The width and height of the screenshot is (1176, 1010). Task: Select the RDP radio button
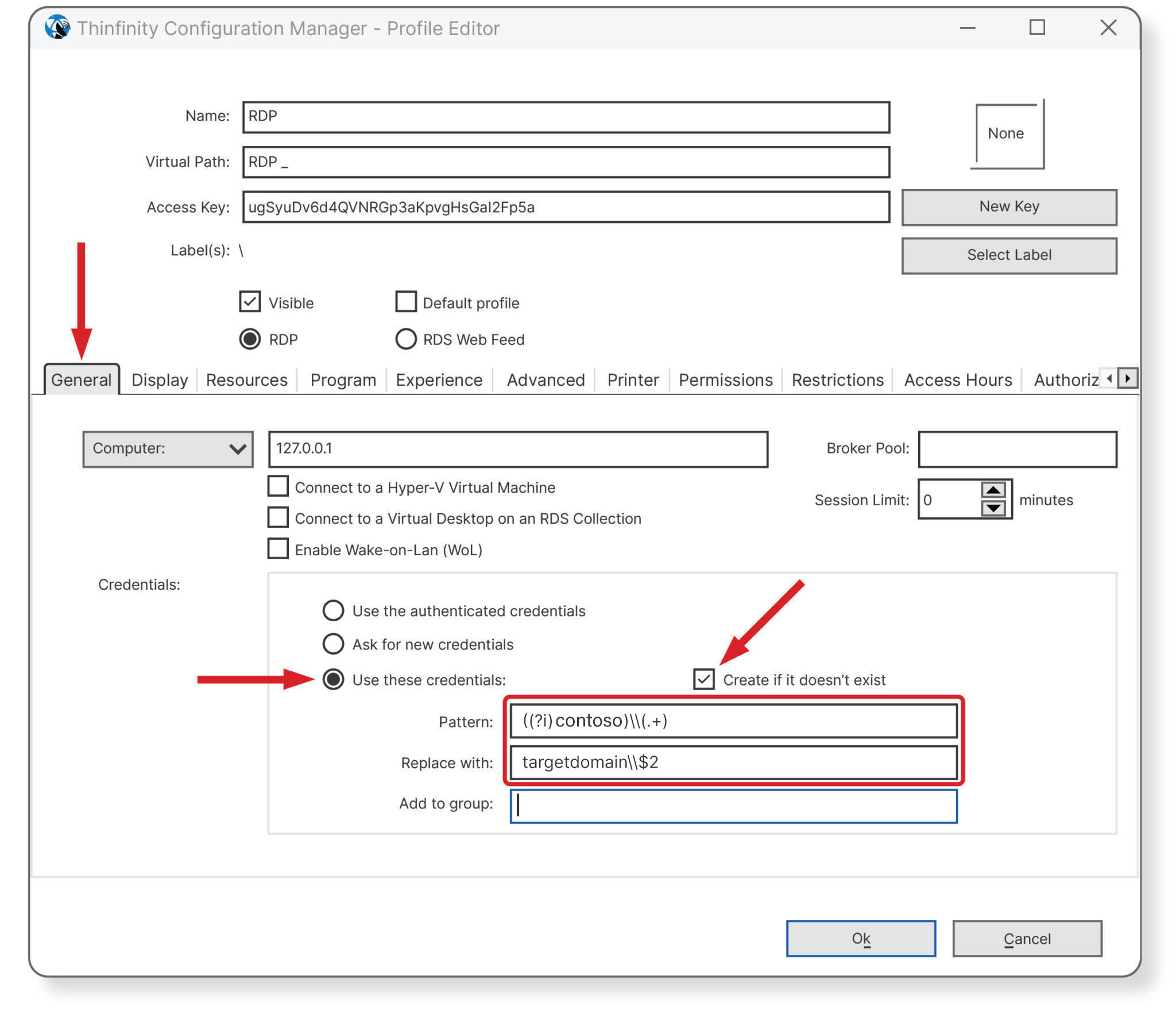tap(250, 339)
